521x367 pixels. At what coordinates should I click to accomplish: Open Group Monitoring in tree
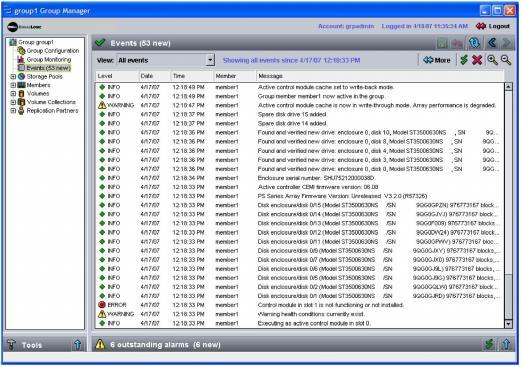tap(49, 59)
